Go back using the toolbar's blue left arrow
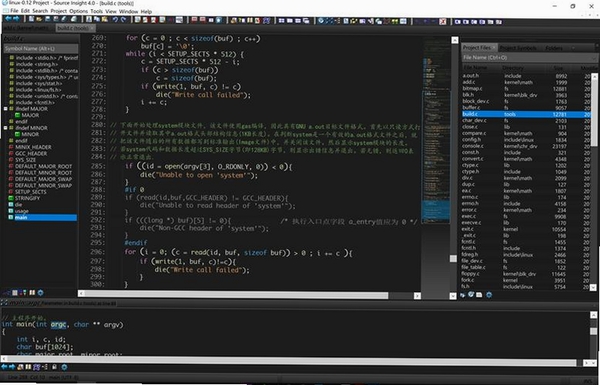 8,19
